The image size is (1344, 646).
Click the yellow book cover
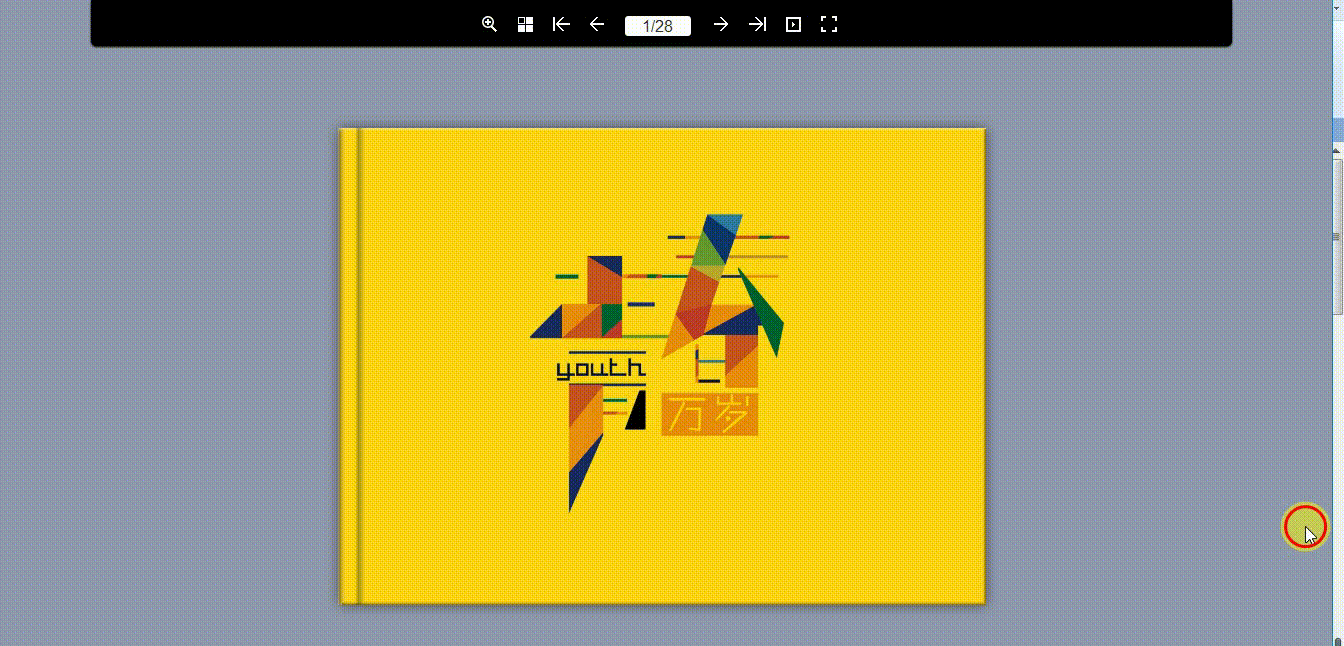point(663,366)
